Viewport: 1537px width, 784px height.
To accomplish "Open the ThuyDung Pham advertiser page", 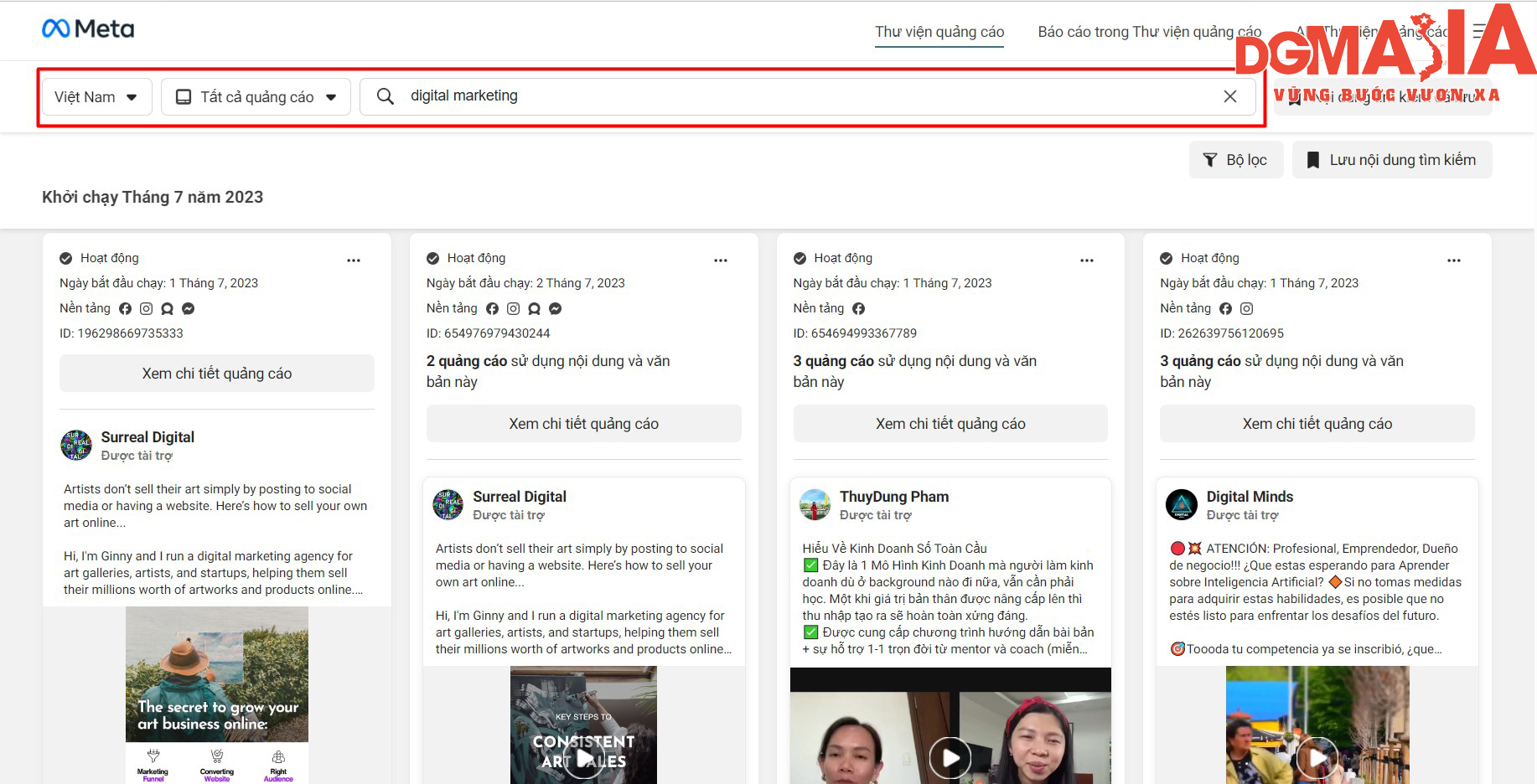I will (x=894, y=497).
